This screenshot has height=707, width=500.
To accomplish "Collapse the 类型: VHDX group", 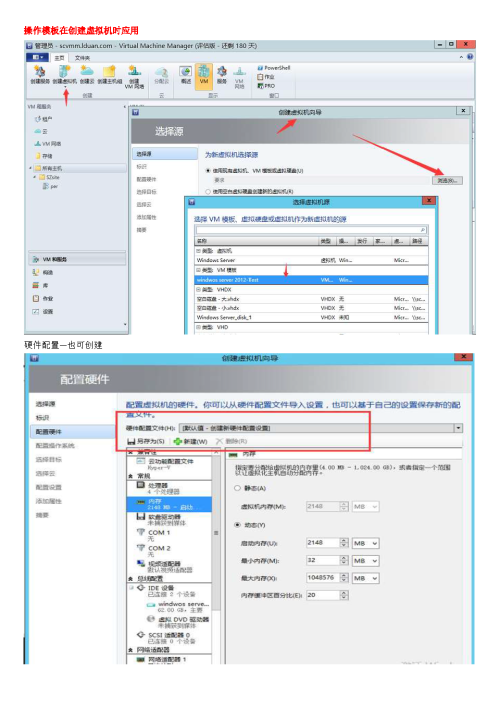I will [198, 289].
